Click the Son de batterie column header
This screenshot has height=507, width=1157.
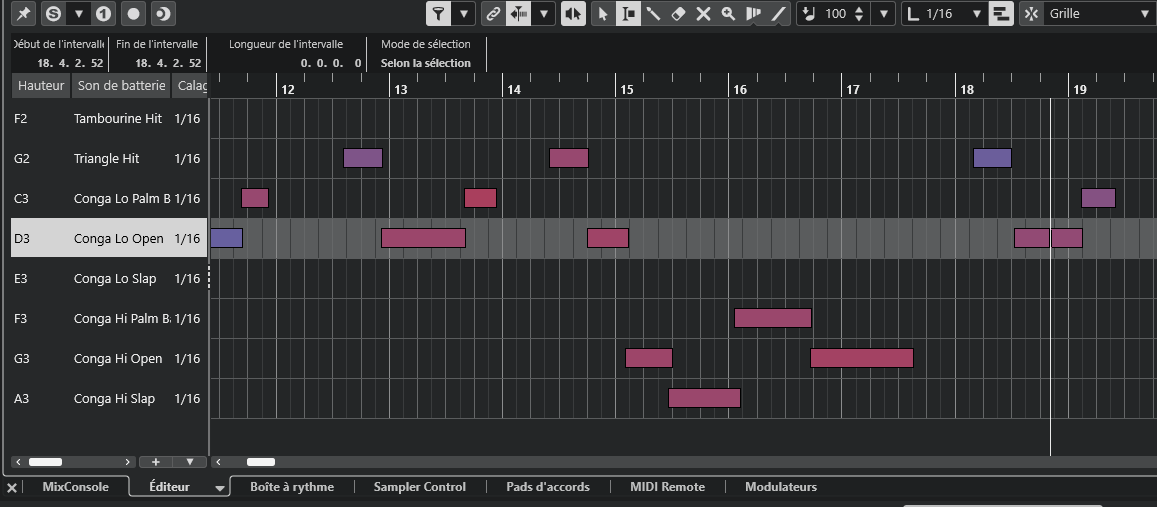[x=121, y=86]
